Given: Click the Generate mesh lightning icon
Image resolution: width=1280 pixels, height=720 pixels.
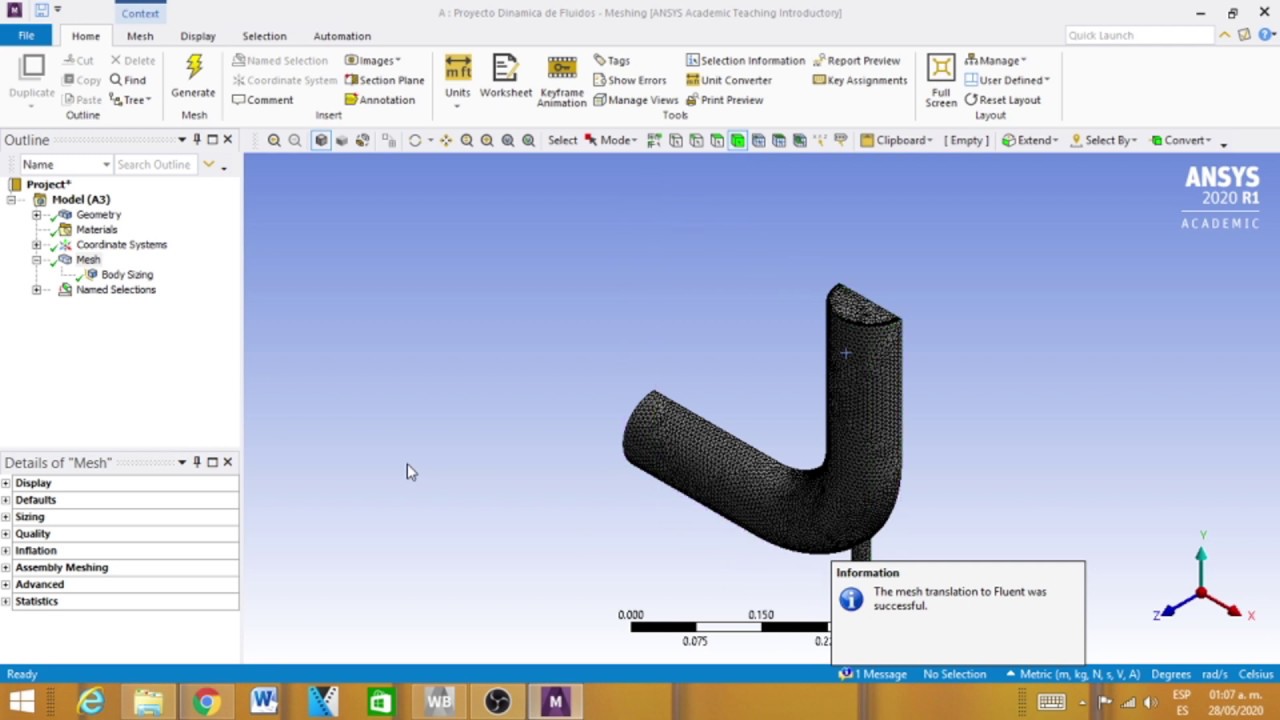Looking at the screenshot, I should (x=193, y=67).
